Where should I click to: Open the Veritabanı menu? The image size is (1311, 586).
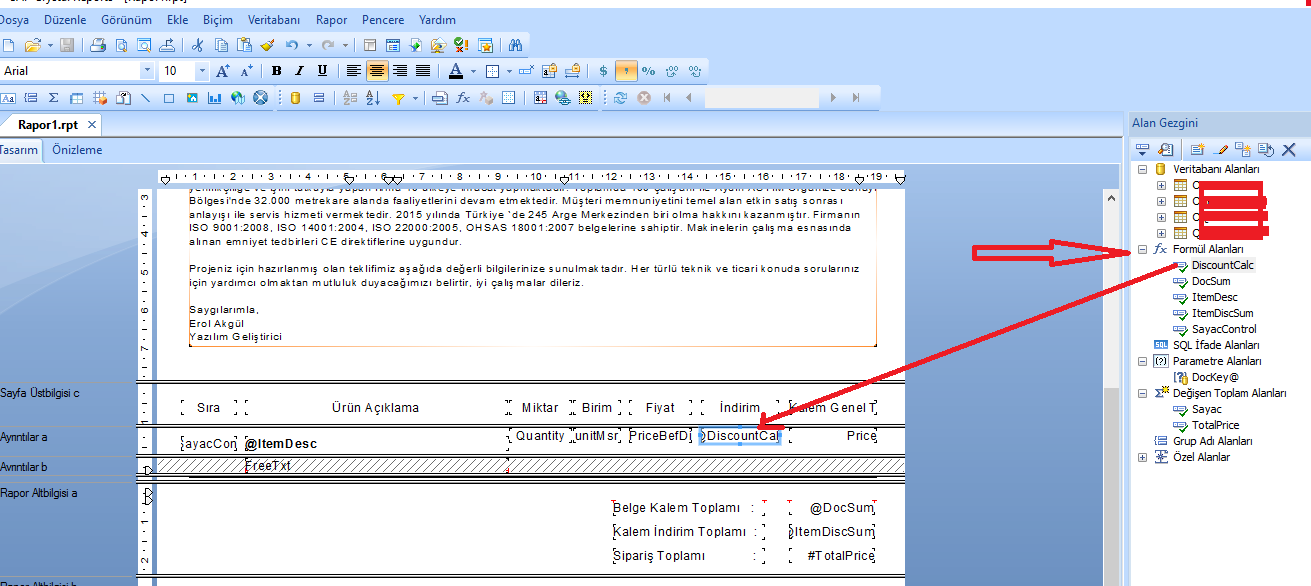[274, 20]
